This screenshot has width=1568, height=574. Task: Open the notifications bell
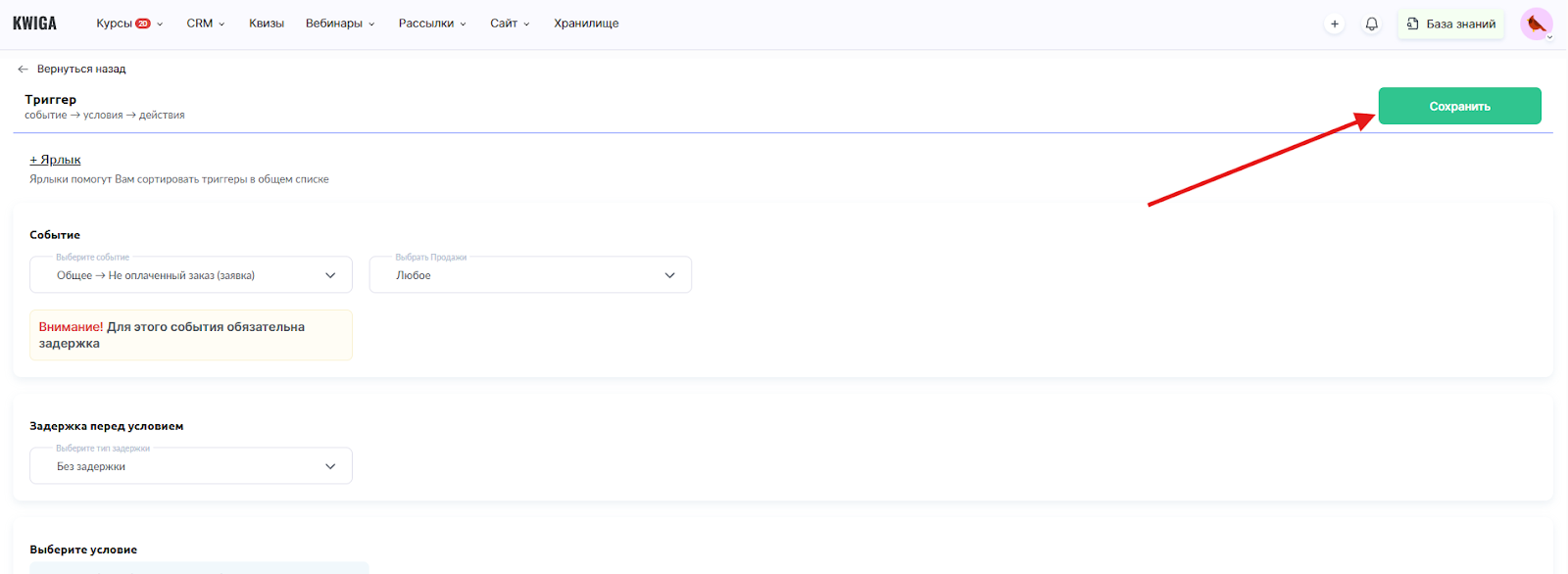tap(1372, 24)
